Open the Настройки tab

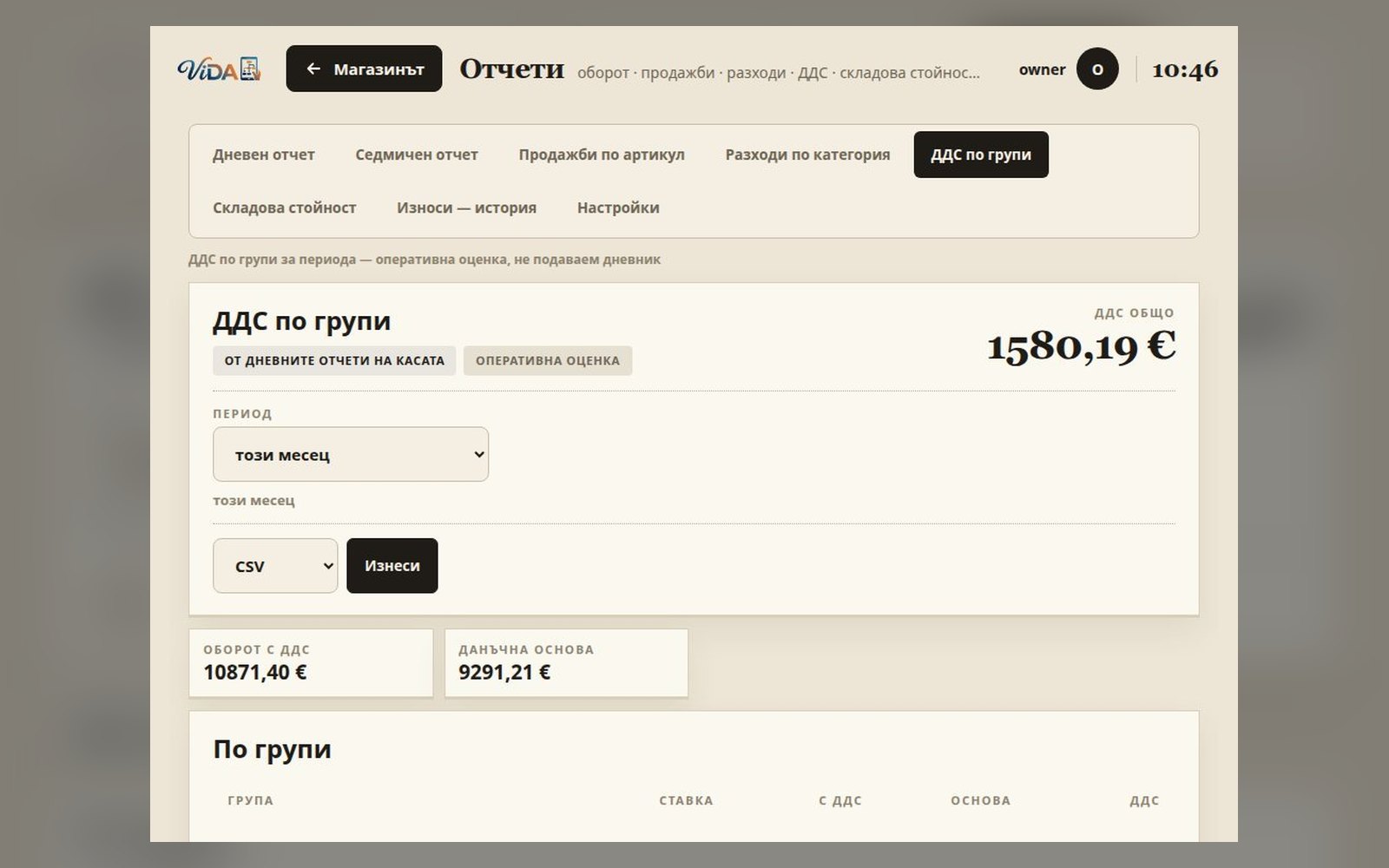618,207
